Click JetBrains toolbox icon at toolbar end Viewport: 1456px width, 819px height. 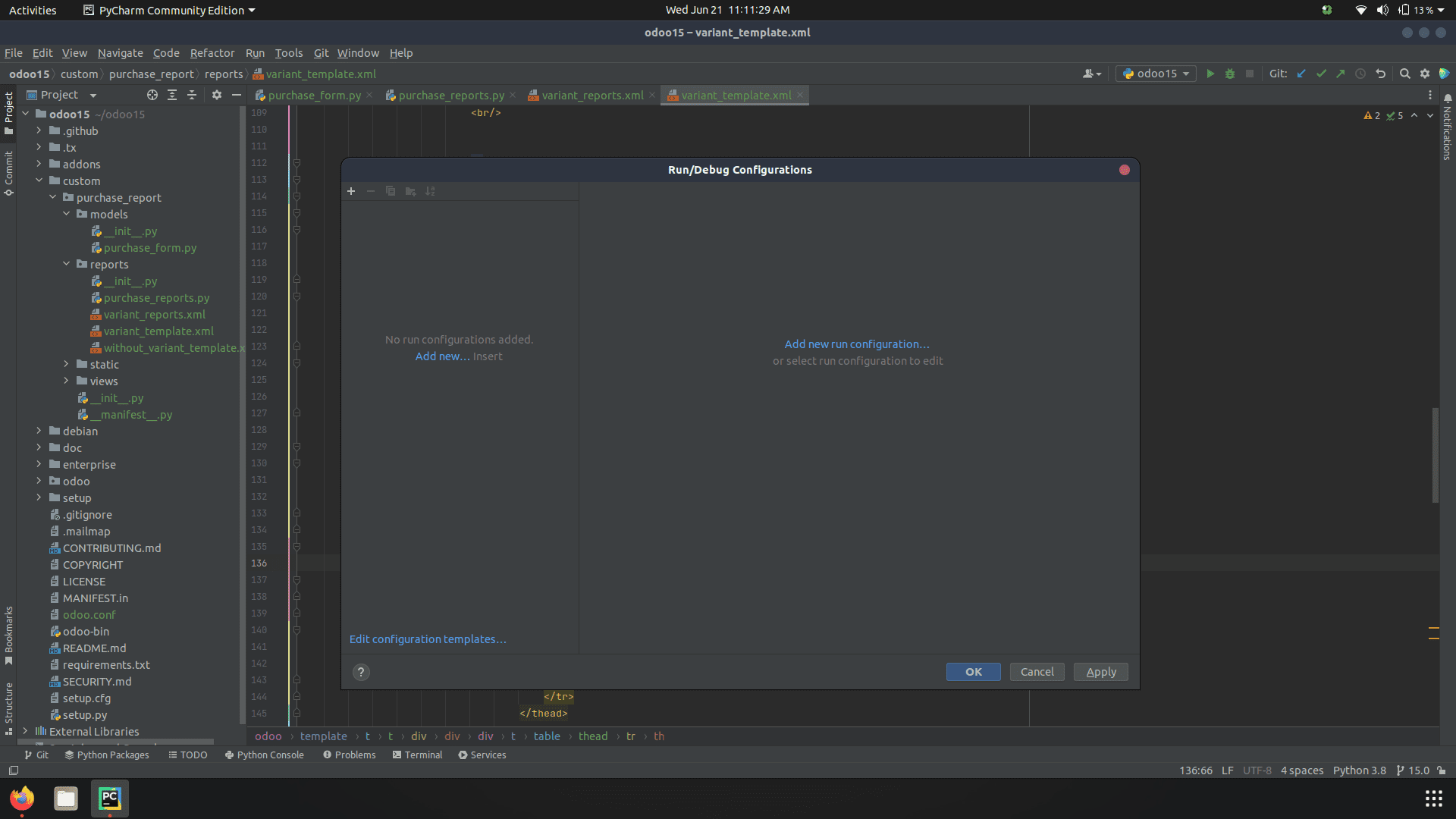click(1444, 74)
